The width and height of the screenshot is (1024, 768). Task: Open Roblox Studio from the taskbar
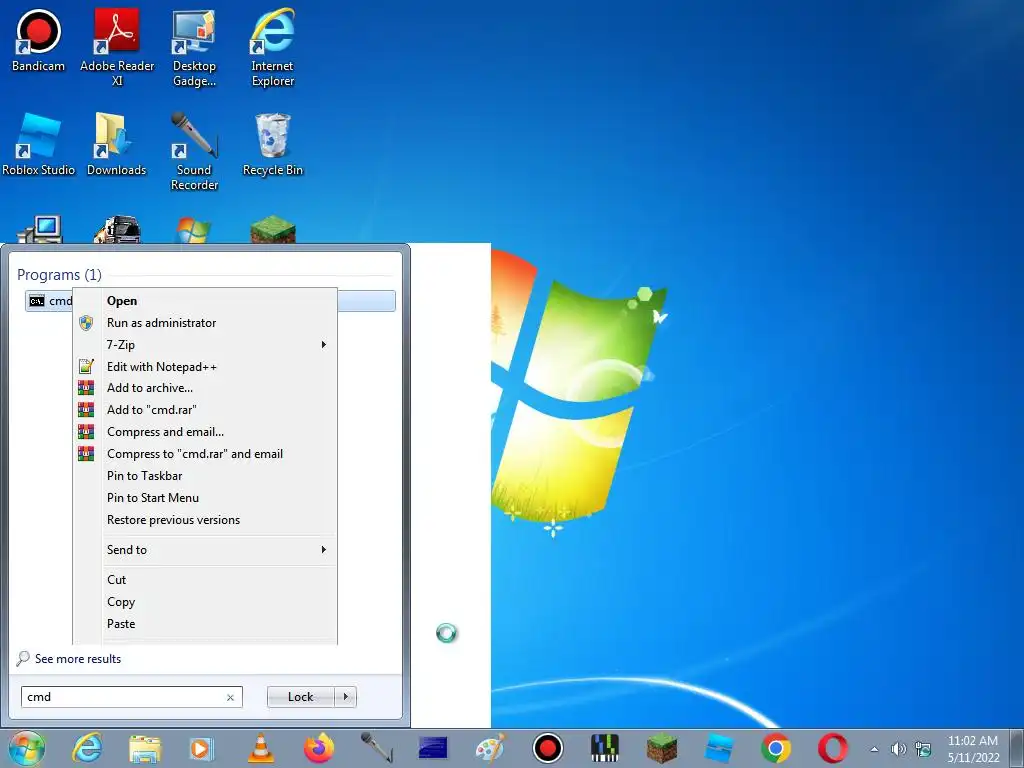coord(719,748)
